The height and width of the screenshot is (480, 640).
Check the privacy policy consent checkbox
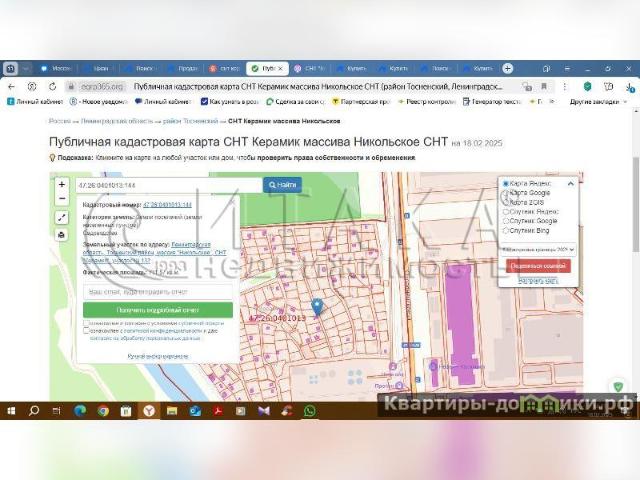pyautogui.click(x=87, y=332)
